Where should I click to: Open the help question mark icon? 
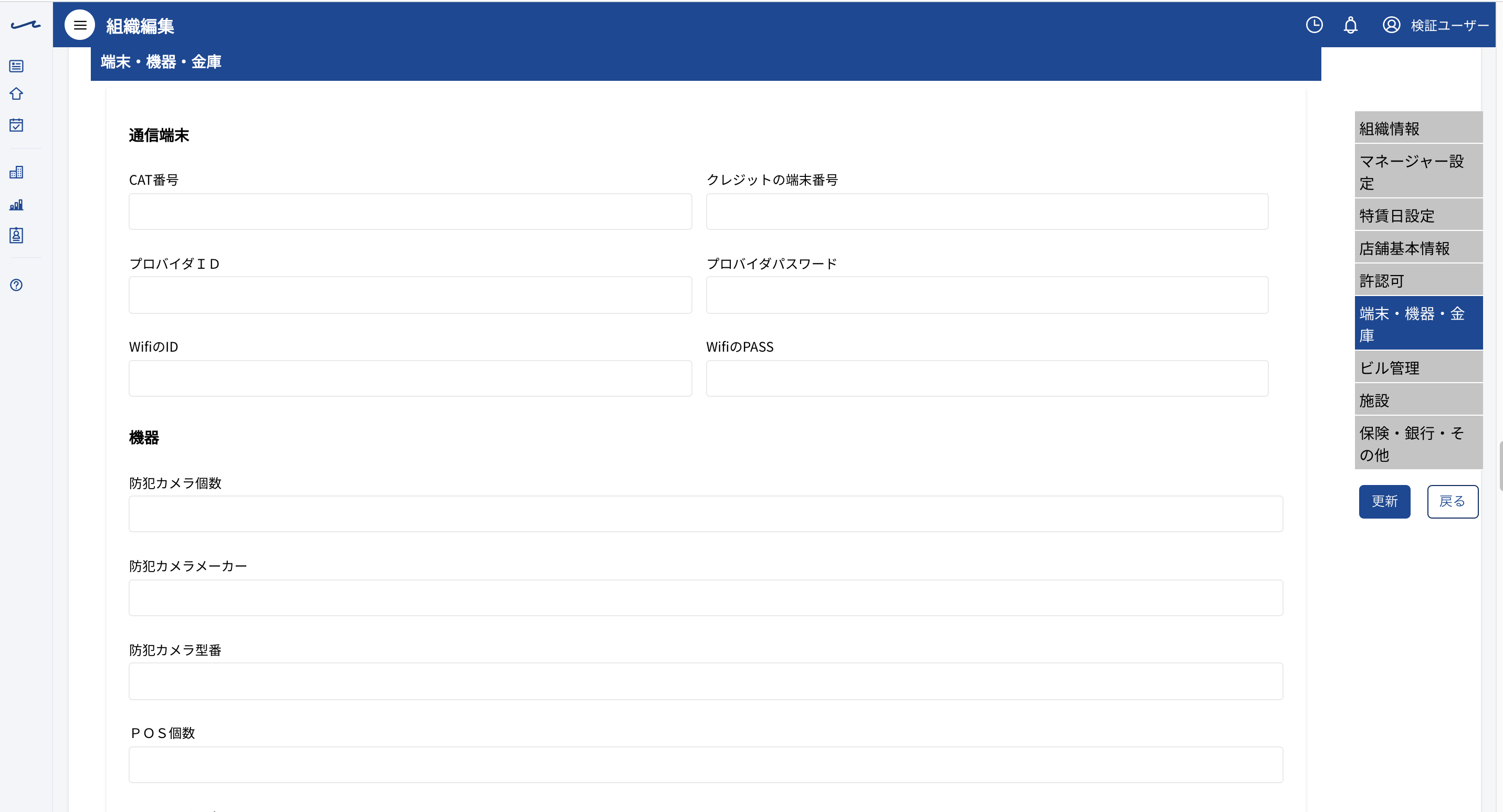click(16, 284)
